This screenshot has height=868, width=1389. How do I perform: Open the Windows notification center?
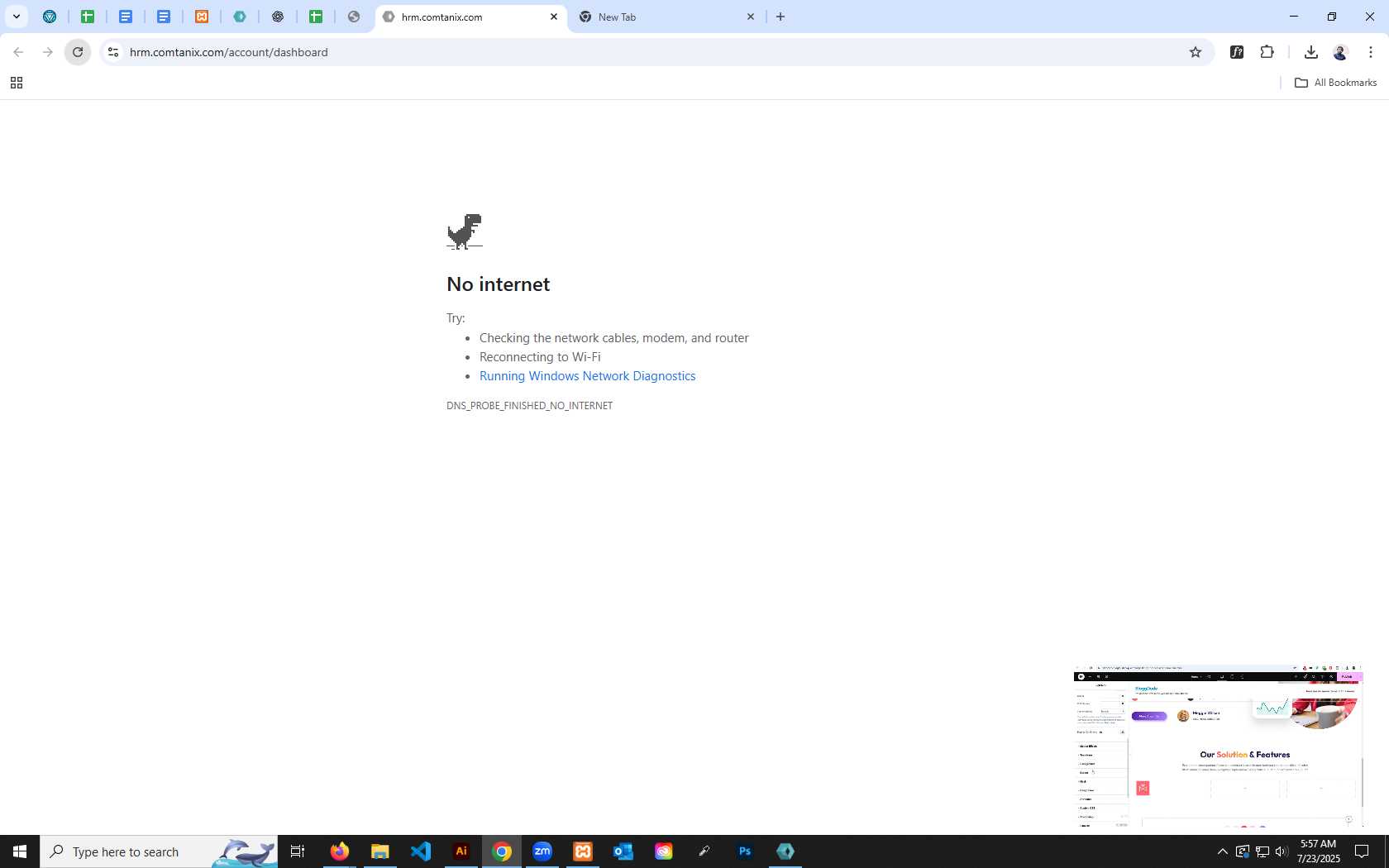tap(1362, 851)
